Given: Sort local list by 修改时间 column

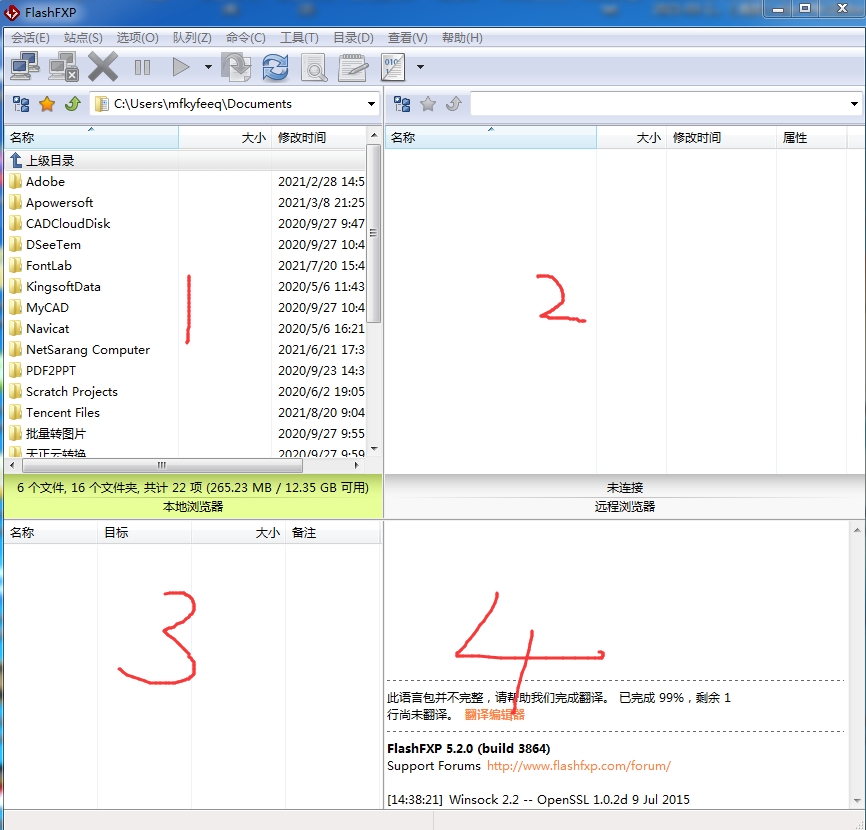Looking at the screenshot, I should pos(319,138).
